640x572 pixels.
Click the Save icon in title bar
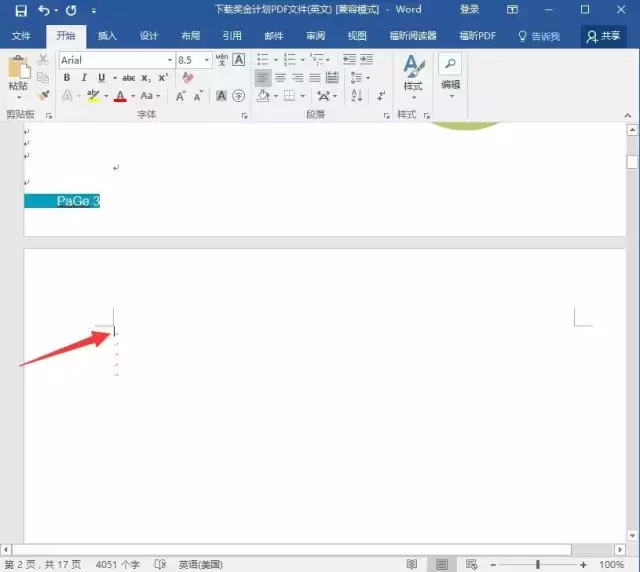pos(21,10)
